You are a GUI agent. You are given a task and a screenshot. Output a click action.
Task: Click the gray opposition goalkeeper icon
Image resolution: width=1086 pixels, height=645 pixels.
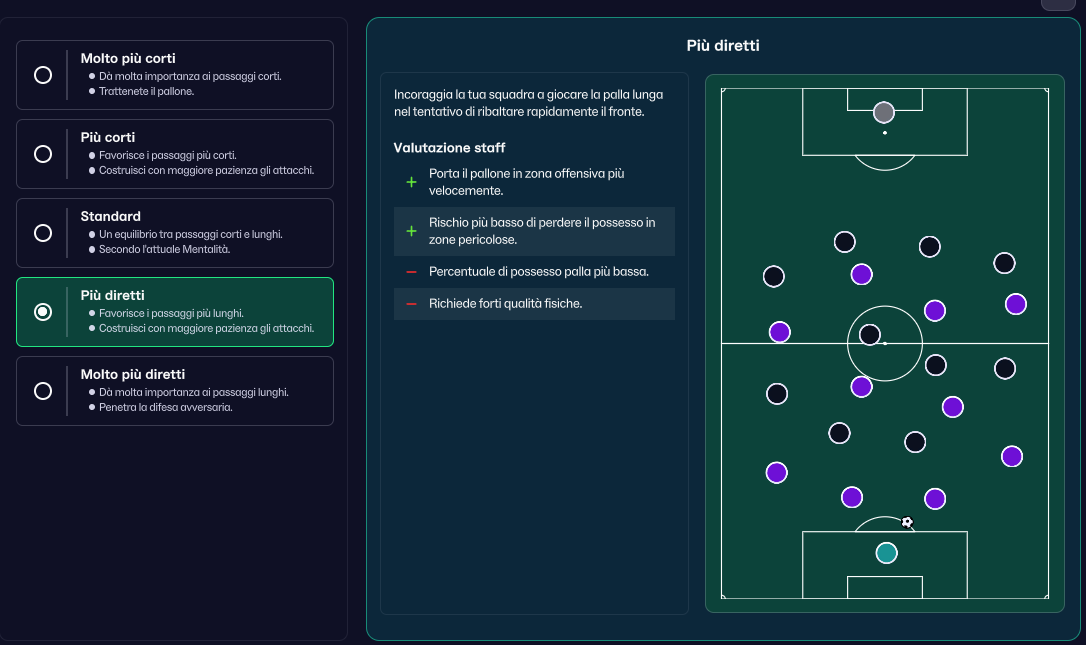[884, 112]
